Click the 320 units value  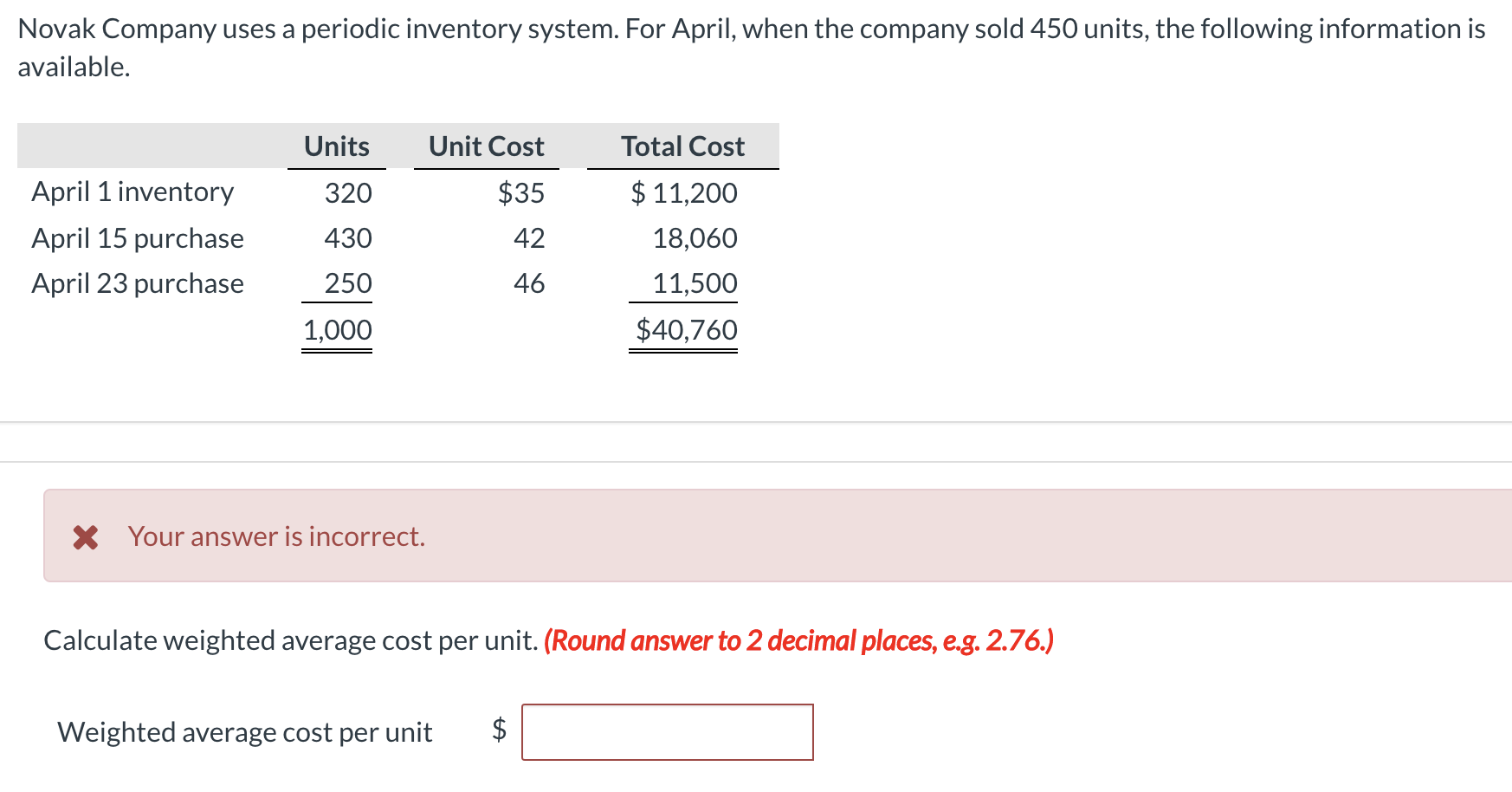pos(348,192)
